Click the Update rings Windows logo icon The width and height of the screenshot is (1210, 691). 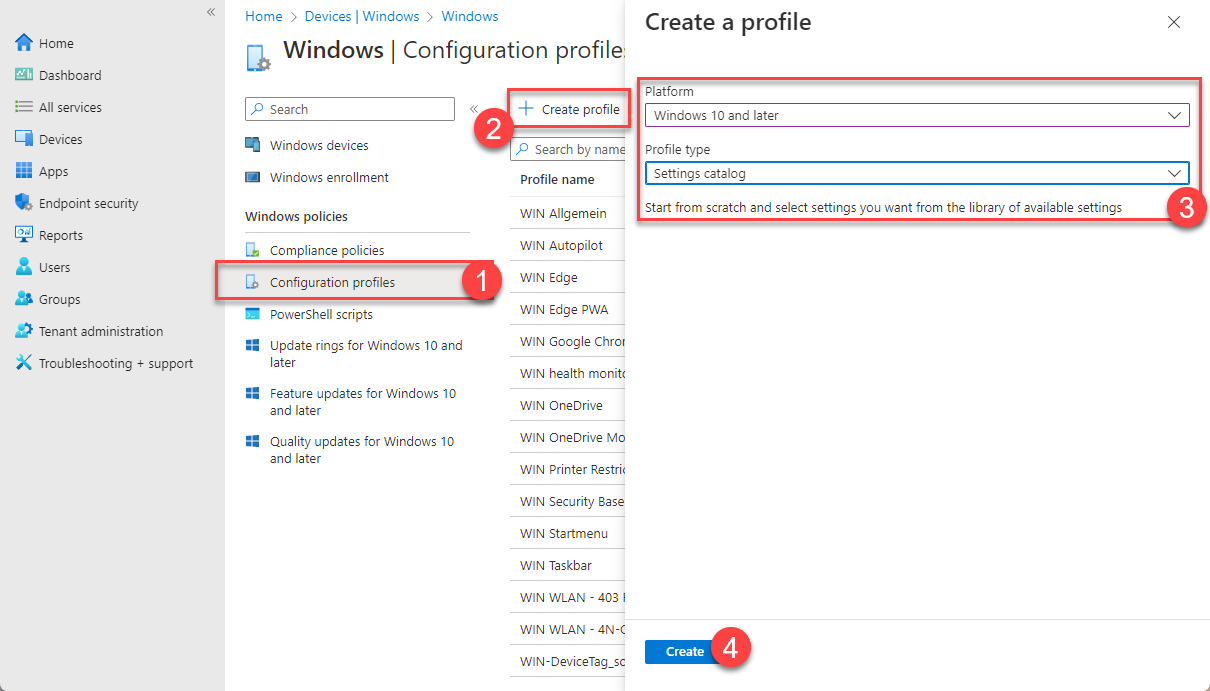253,345
